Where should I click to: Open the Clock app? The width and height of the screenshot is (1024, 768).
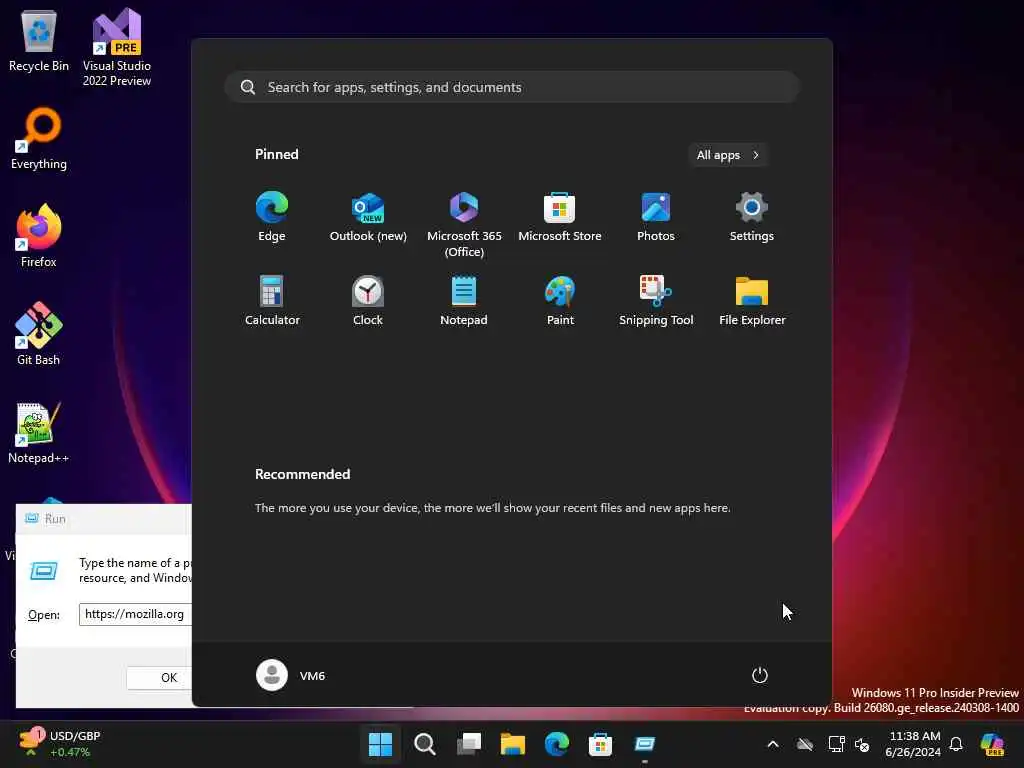368,301
